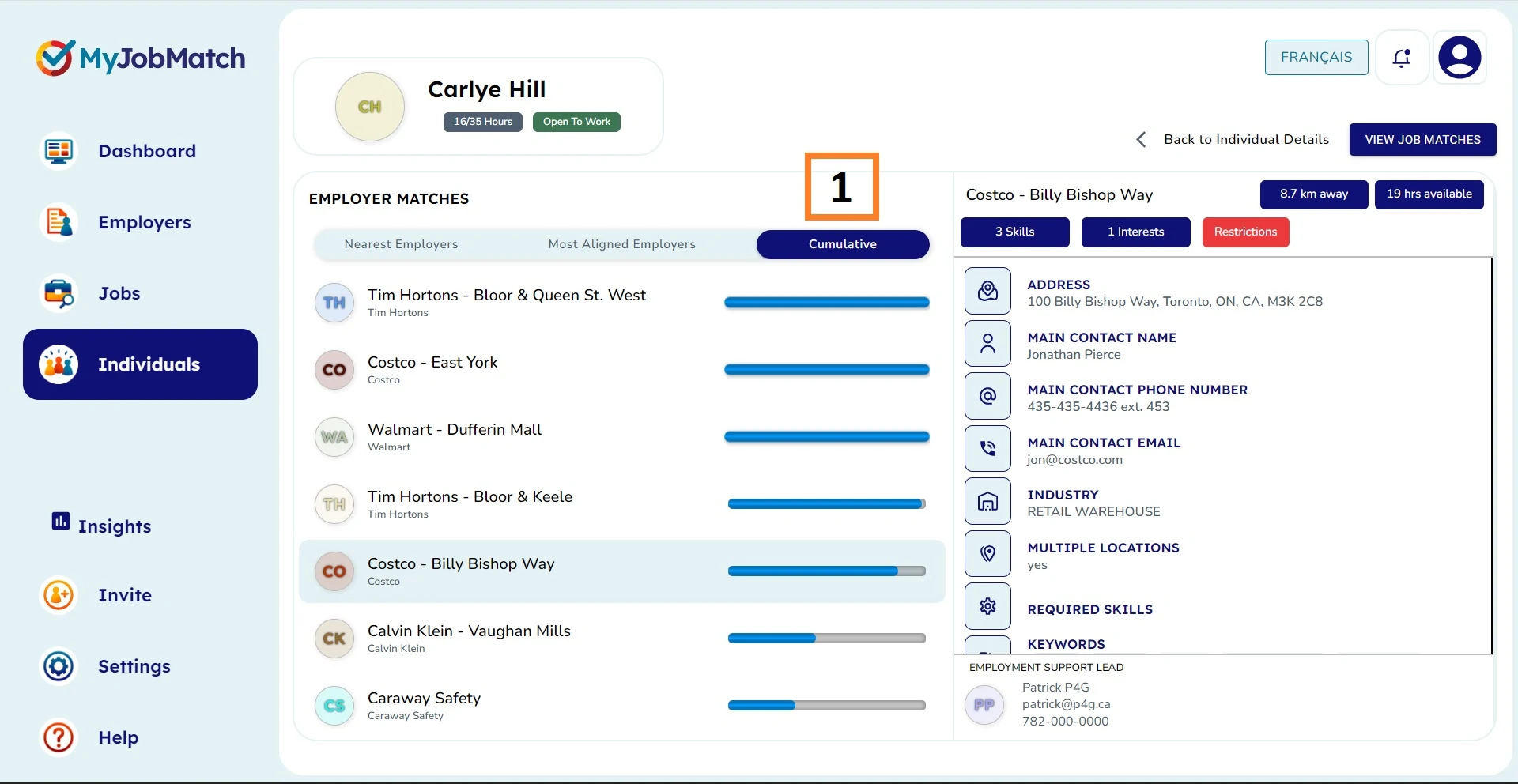This screenshot has width=1518, height=784.
Task: Click the at-sign icon beside phone number
Action: click(x=987, y=396)
